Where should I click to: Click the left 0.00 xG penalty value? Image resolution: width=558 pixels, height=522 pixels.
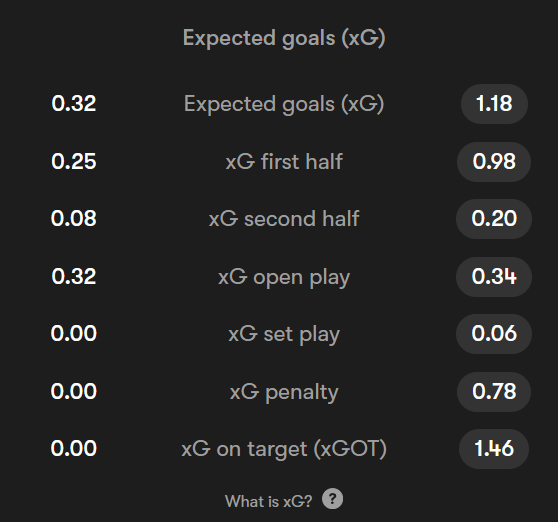coord(74,391)
